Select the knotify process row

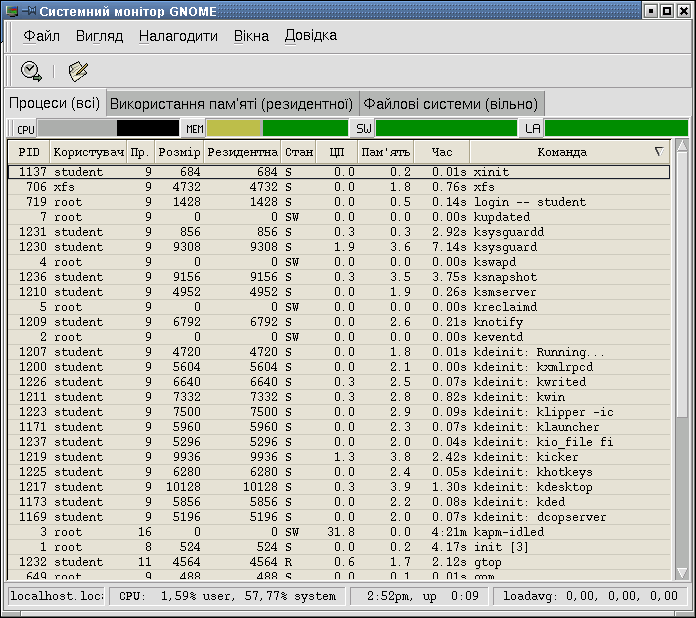(x=339, y=322)
